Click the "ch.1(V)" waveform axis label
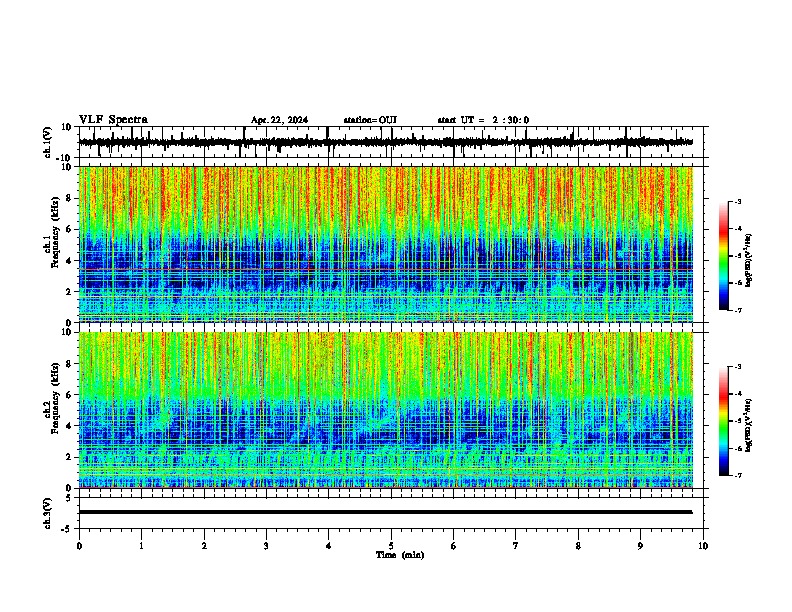This screenshot has width=792, height=612. (x=48, y=142)
